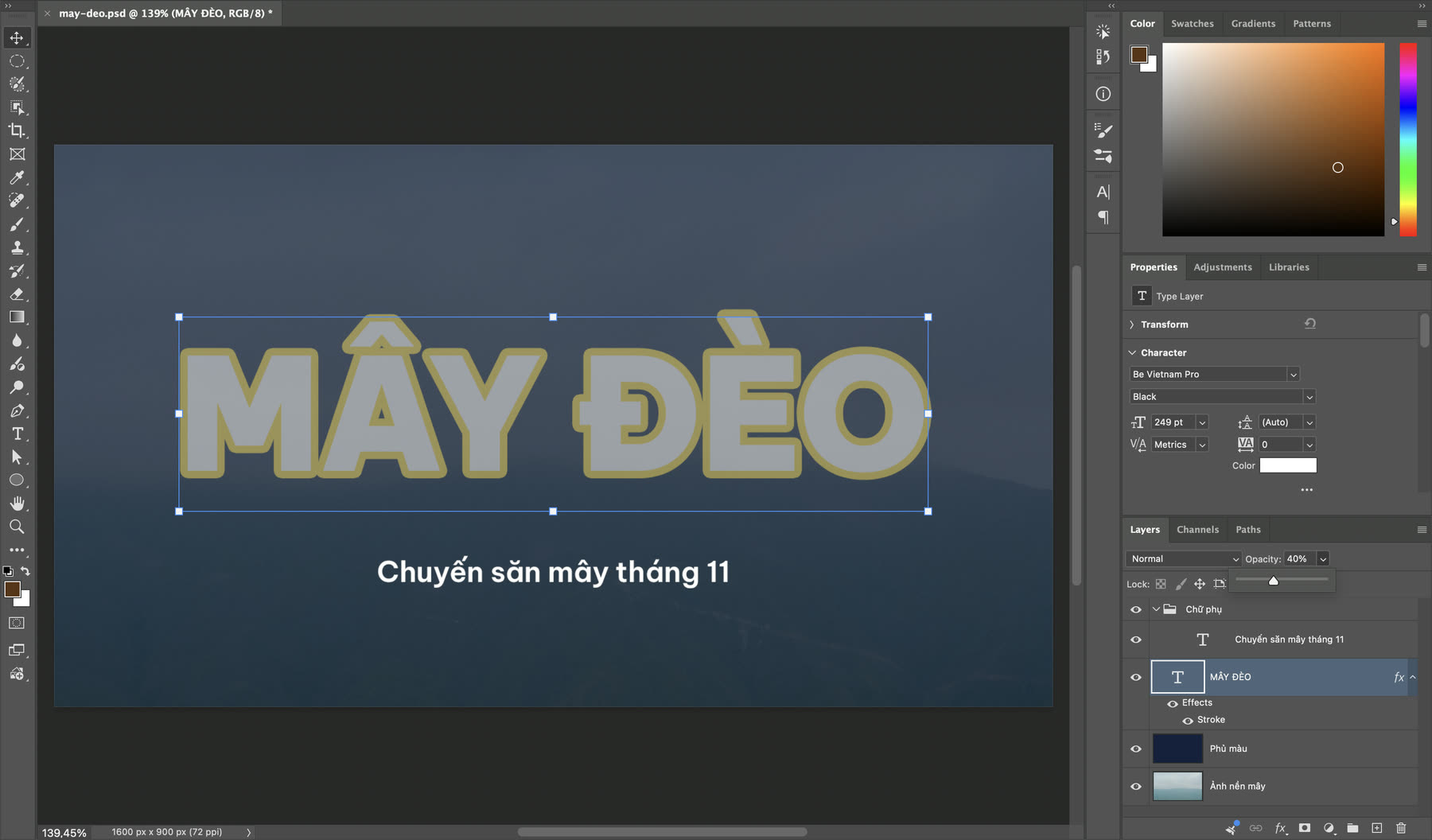The width and height of the screenshot is (1432, 840).
Task: Collapse the Character section
Action: [x=1131, y=352]
